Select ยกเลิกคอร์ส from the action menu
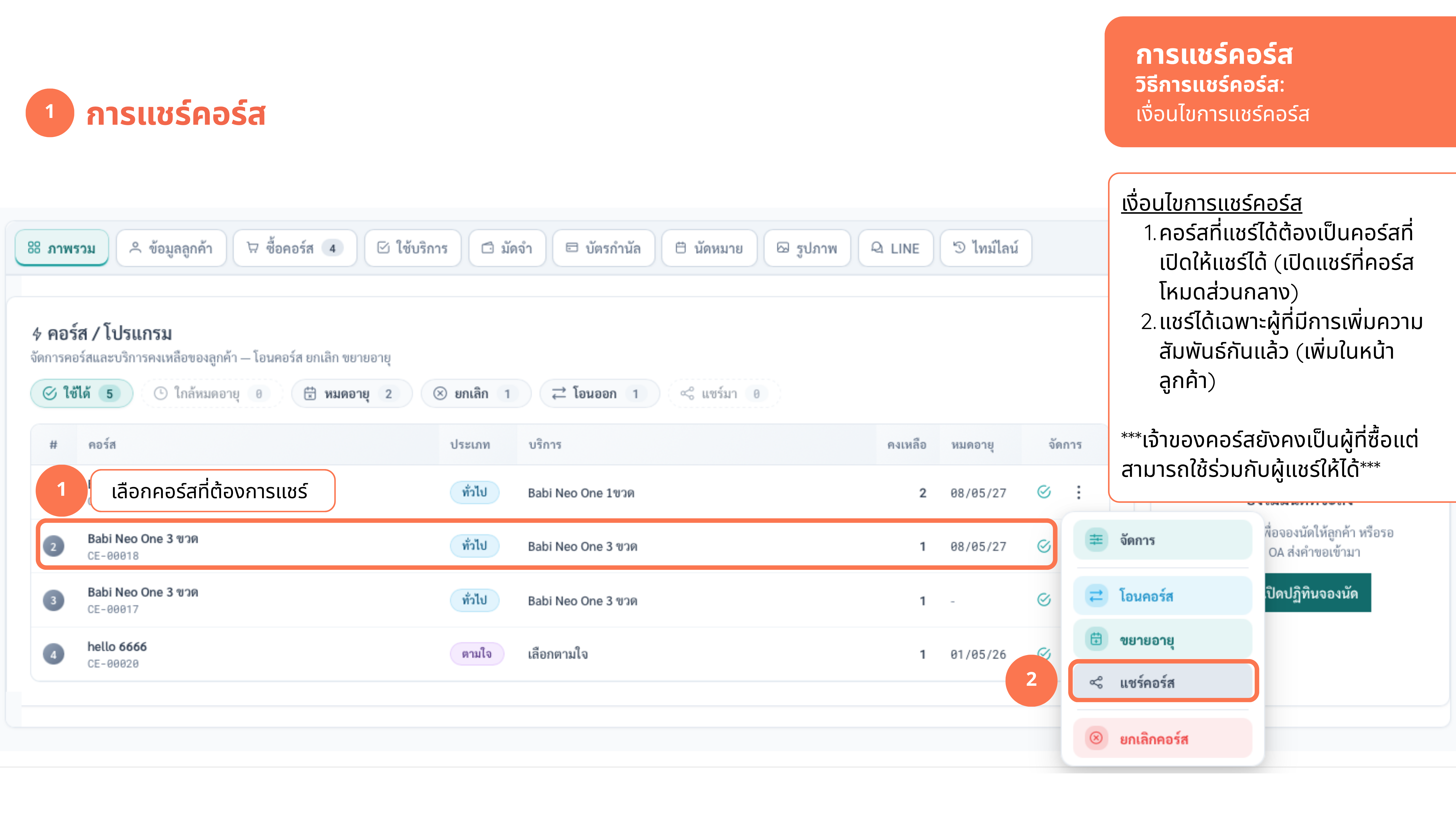The height and width of the screenshot is (819, 1456). pyautogui.click(x=1163, y=738)
